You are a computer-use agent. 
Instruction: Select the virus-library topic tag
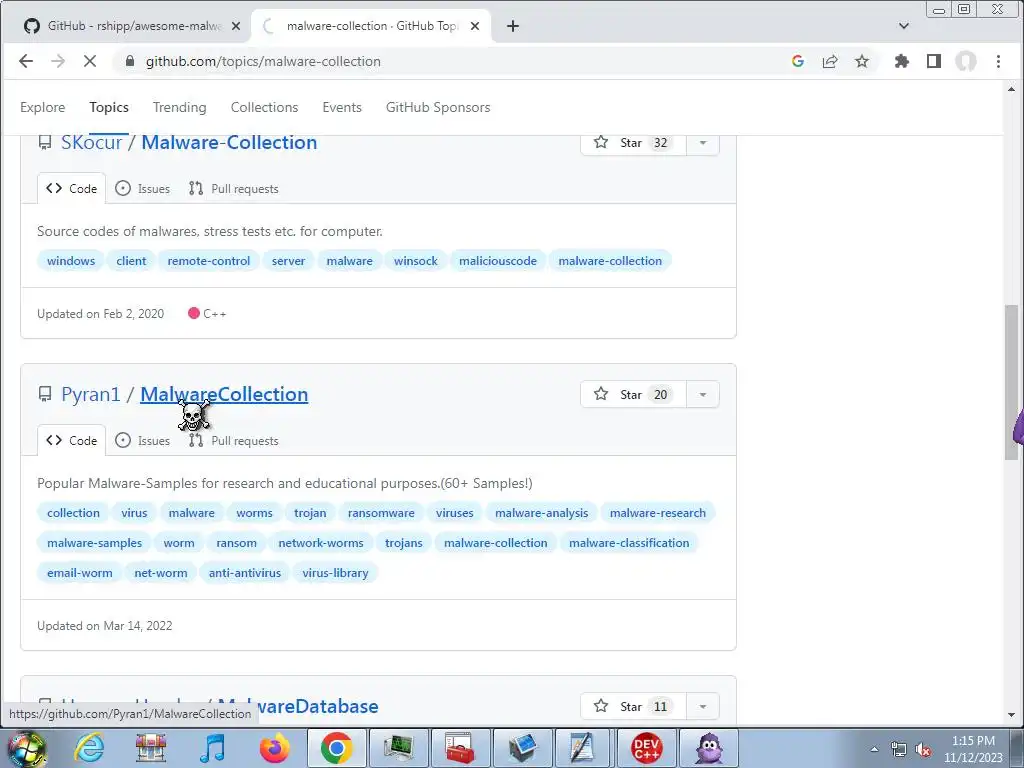point(335,573)
